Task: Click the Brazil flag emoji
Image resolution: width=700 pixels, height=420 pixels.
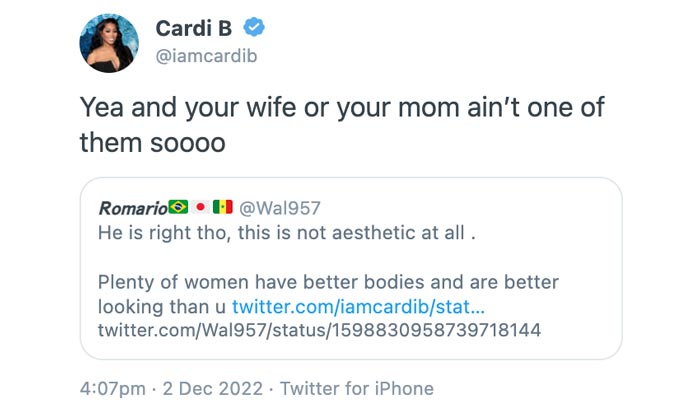Action: 178,207
